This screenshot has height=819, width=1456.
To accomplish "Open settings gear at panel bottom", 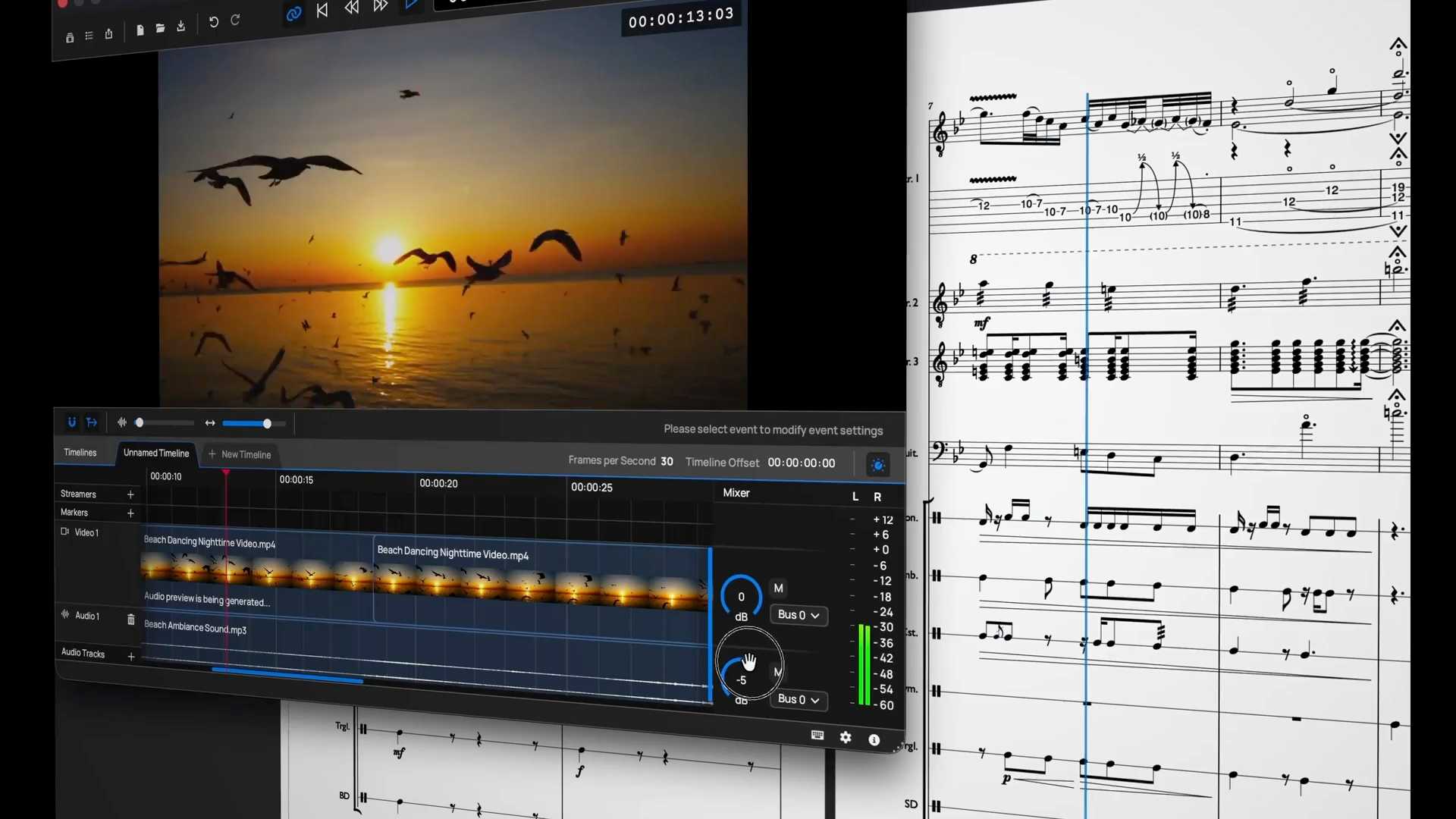I will point(846,737).
